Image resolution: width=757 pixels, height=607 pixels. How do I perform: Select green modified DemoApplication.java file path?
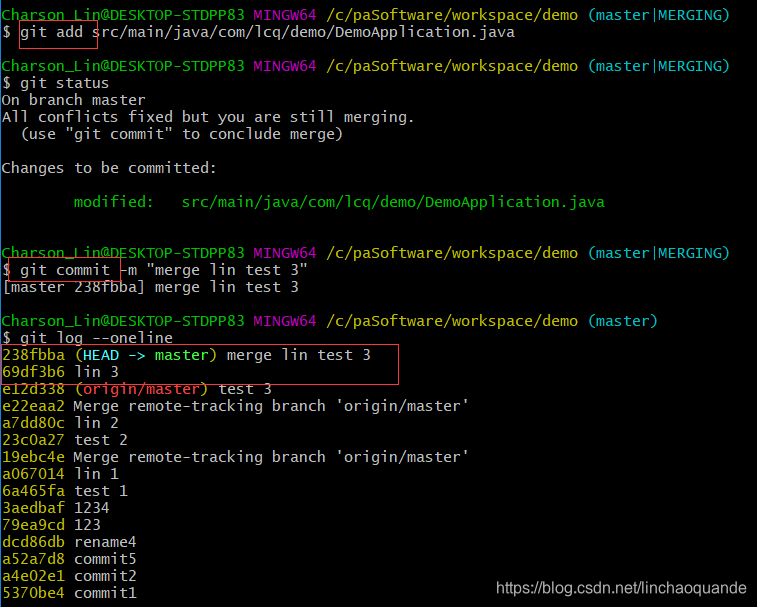pyautogui.click(x=393, y=202)
